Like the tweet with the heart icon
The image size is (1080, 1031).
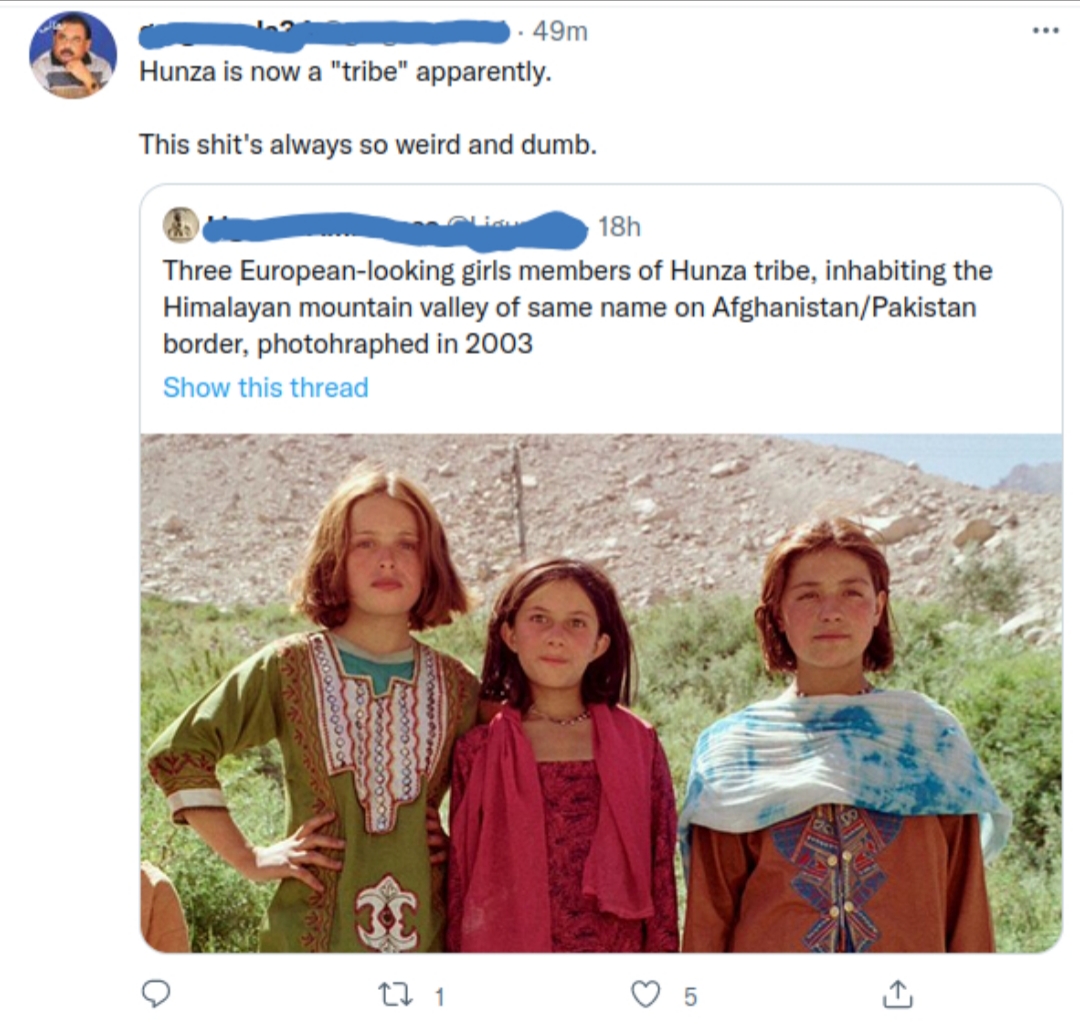click(x=645, y=994)
